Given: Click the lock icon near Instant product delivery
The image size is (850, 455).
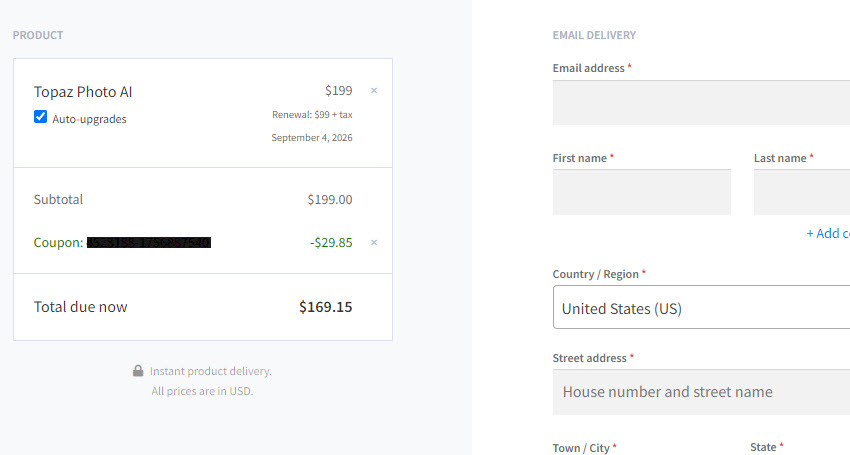Looking at the screenshot, I should [x=138, y=371].
